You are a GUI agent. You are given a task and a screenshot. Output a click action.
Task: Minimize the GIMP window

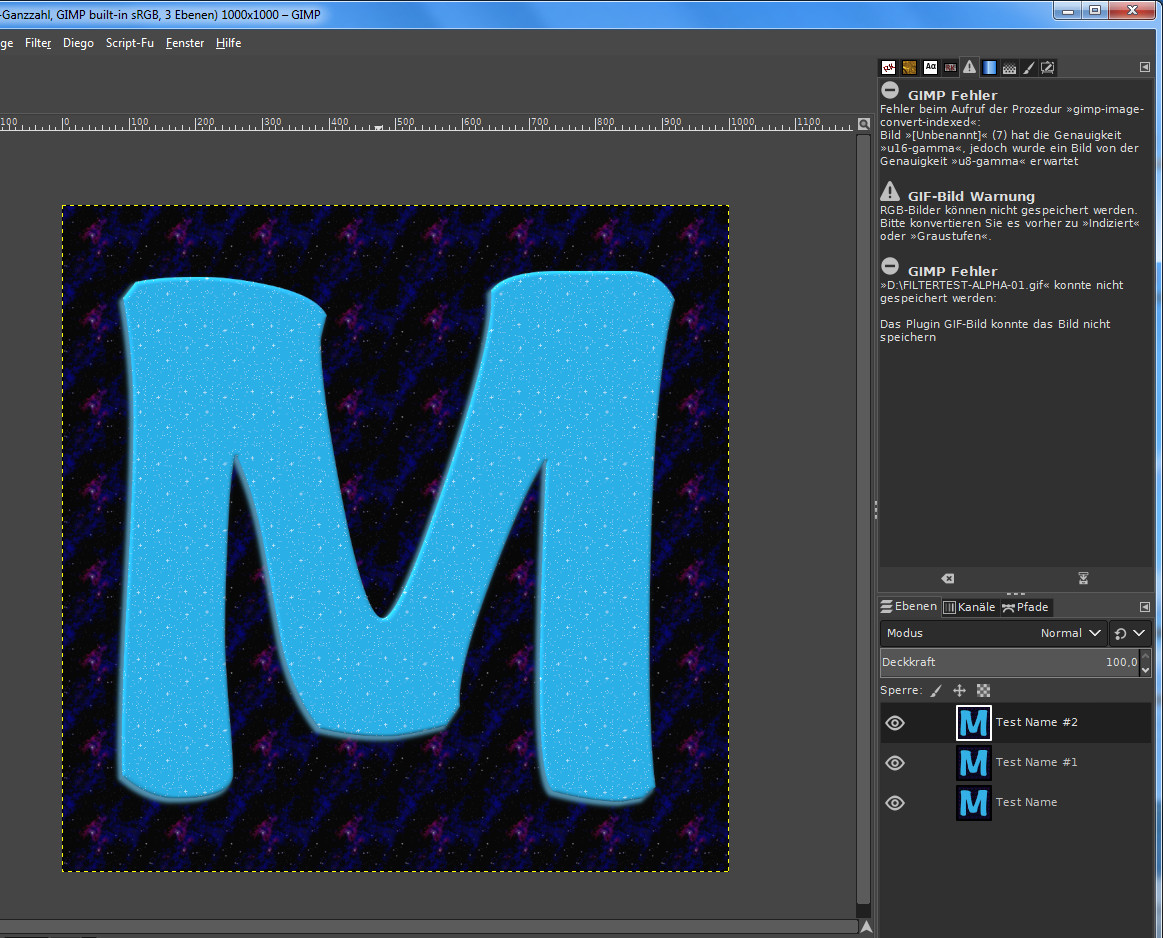point(1069,10)
